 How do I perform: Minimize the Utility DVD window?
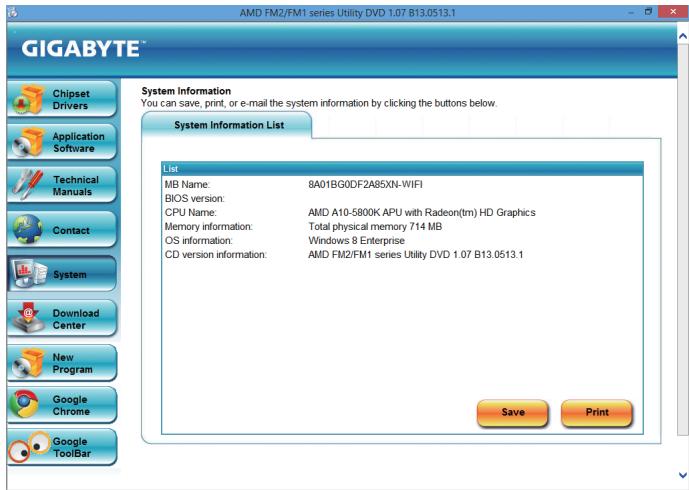coord(631,12)
